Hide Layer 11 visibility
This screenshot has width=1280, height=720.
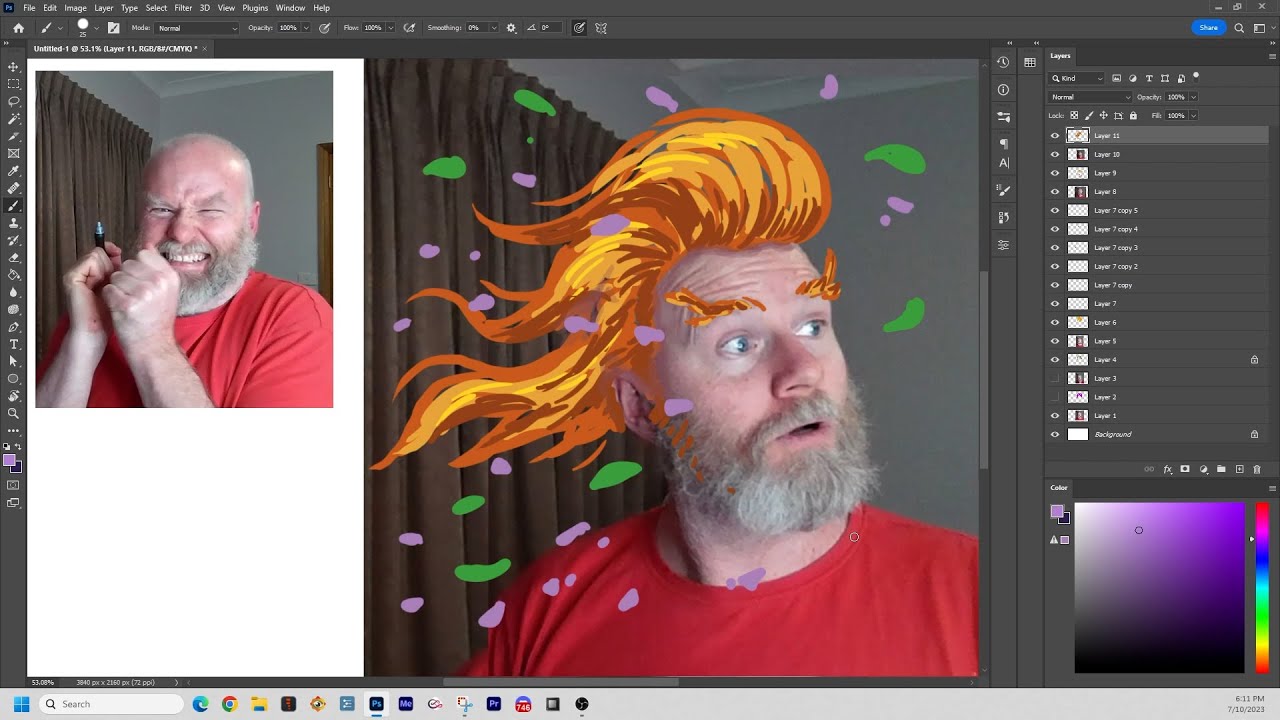click(x=1054, y=136)
